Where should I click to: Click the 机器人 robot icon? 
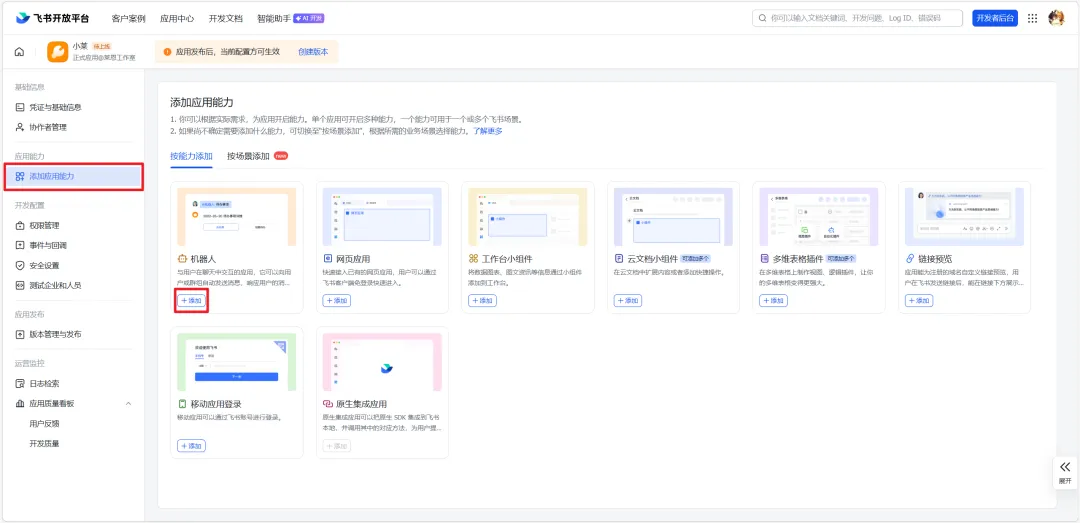point(183,259)
